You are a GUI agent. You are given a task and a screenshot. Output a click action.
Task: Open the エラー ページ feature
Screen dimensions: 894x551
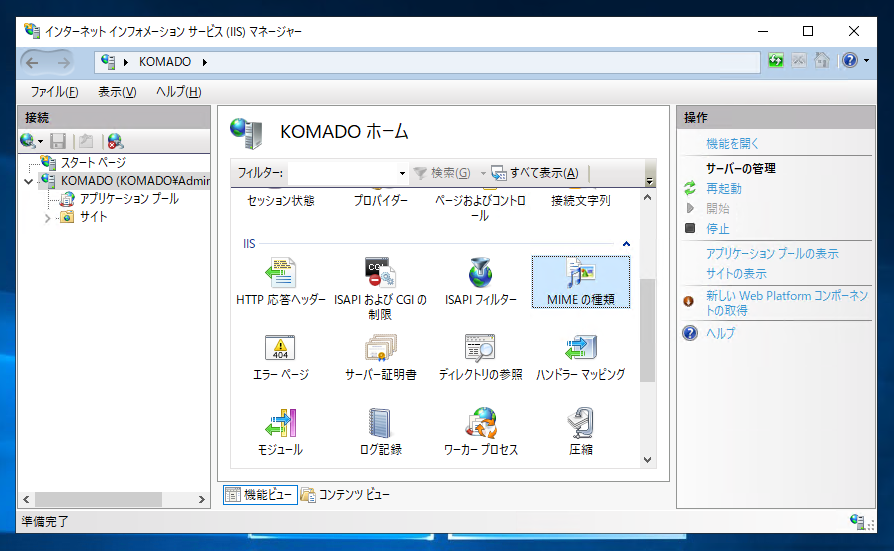[x=281, y=358]
